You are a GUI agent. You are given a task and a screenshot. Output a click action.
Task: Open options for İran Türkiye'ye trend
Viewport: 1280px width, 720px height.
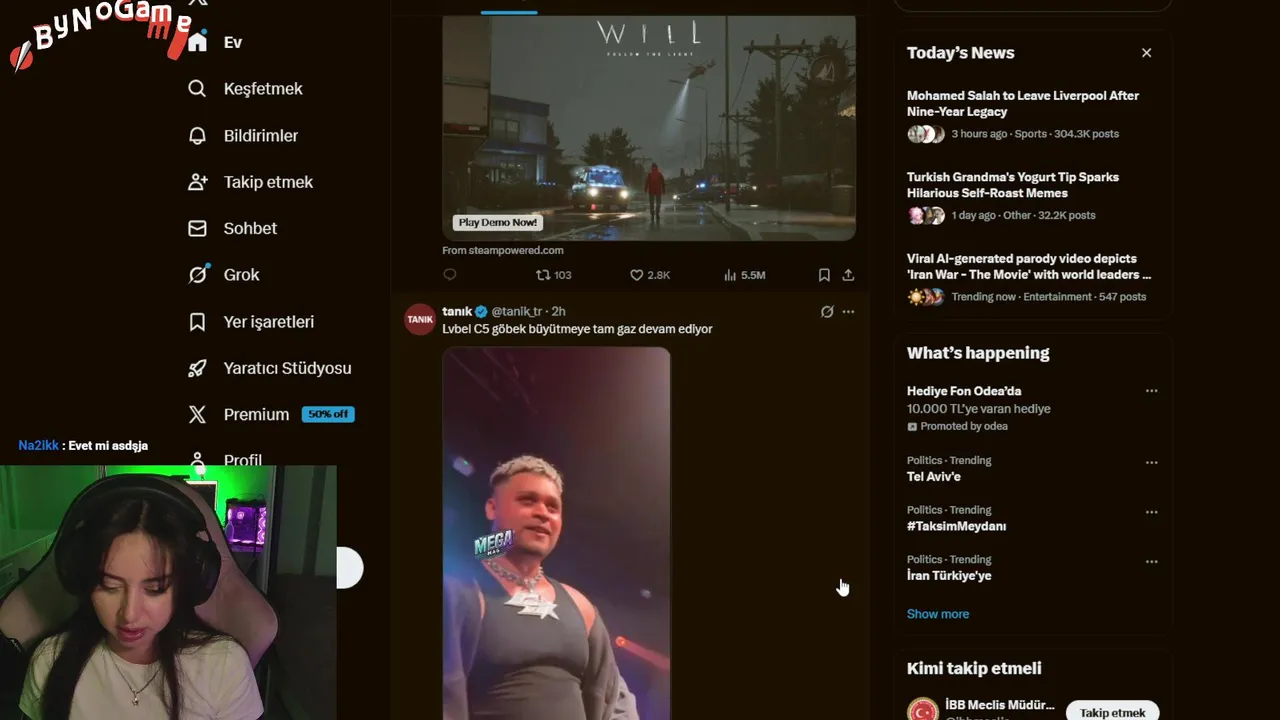pyautogui.click(x=1151, y=562)
